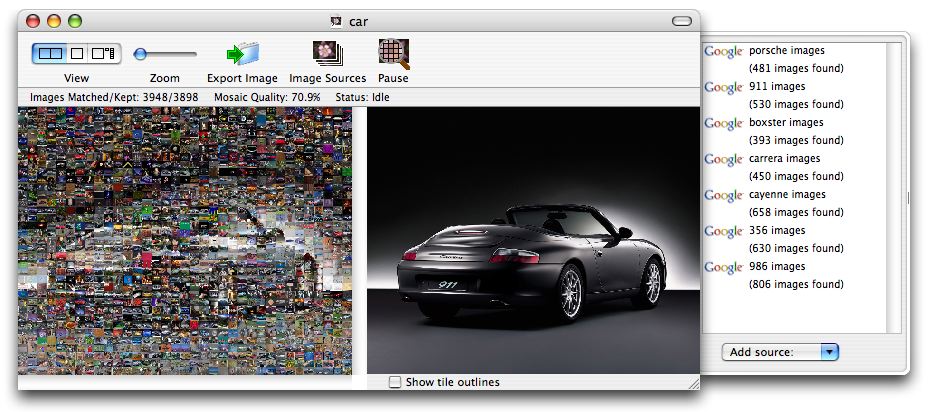Select the boxster images source row
929x412 pixels.
pyautogui.click(x=794, y=131)
